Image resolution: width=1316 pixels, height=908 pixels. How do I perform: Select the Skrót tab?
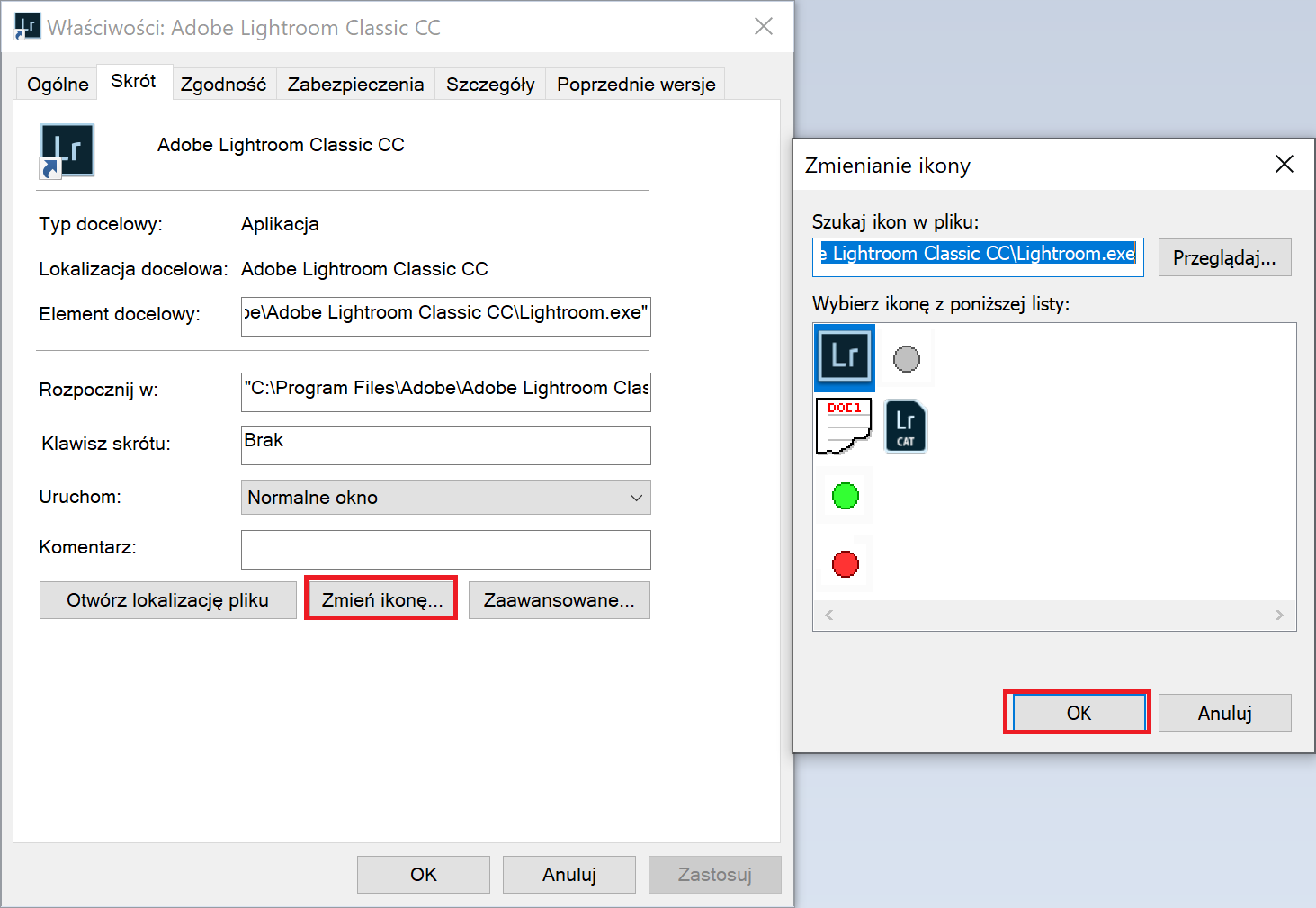coord(133,81)
